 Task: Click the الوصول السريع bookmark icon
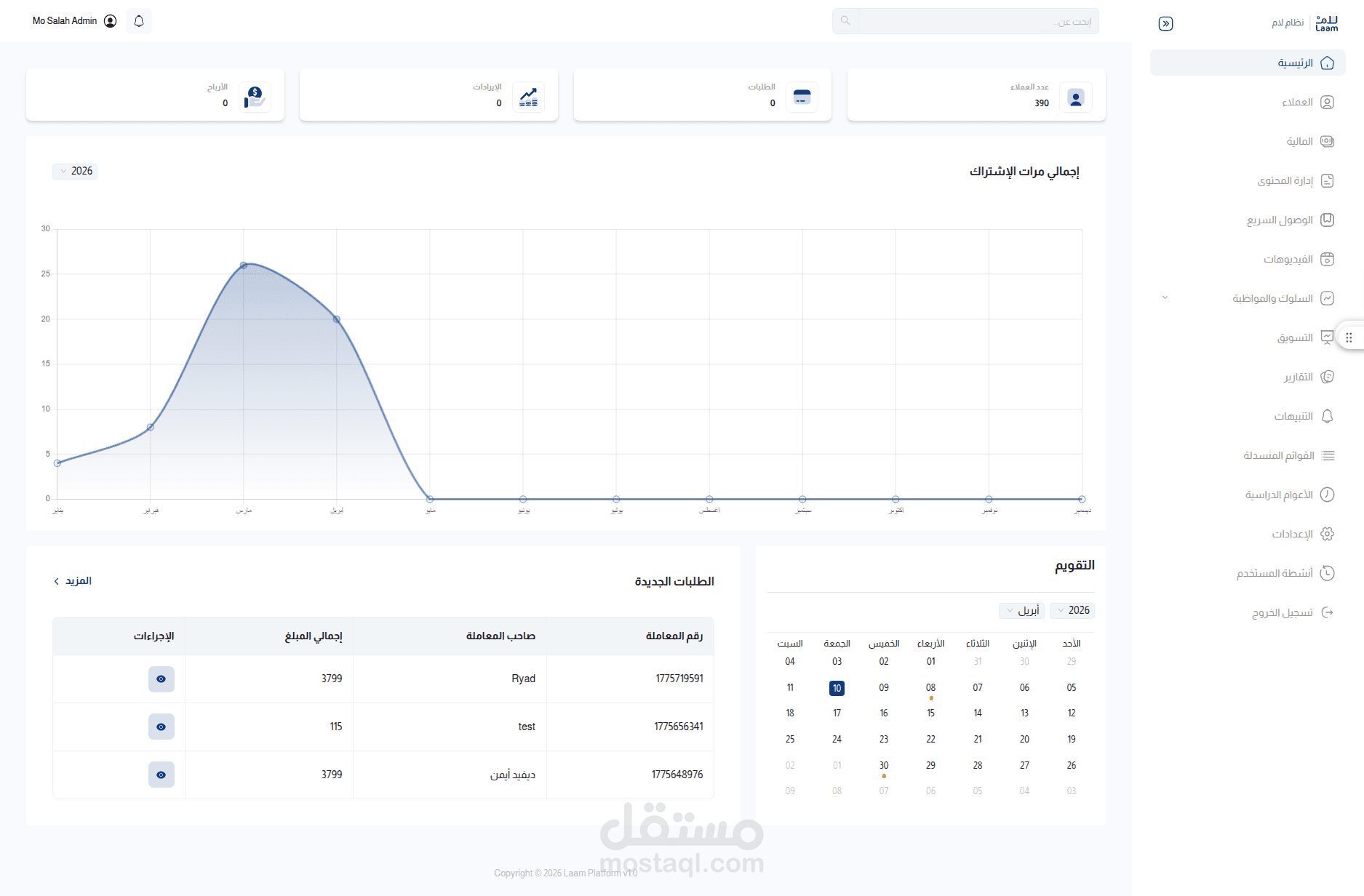1327,220
